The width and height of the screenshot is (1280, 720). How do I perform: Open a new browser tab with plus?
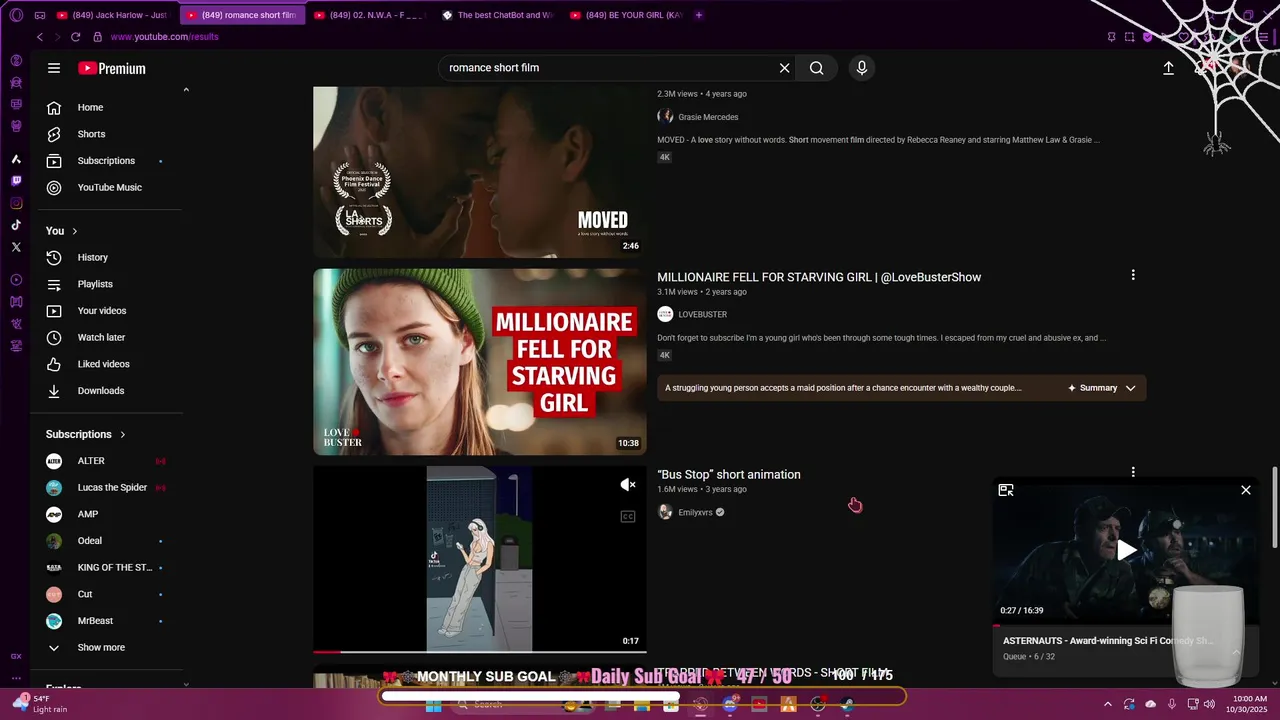coord(699,15)
